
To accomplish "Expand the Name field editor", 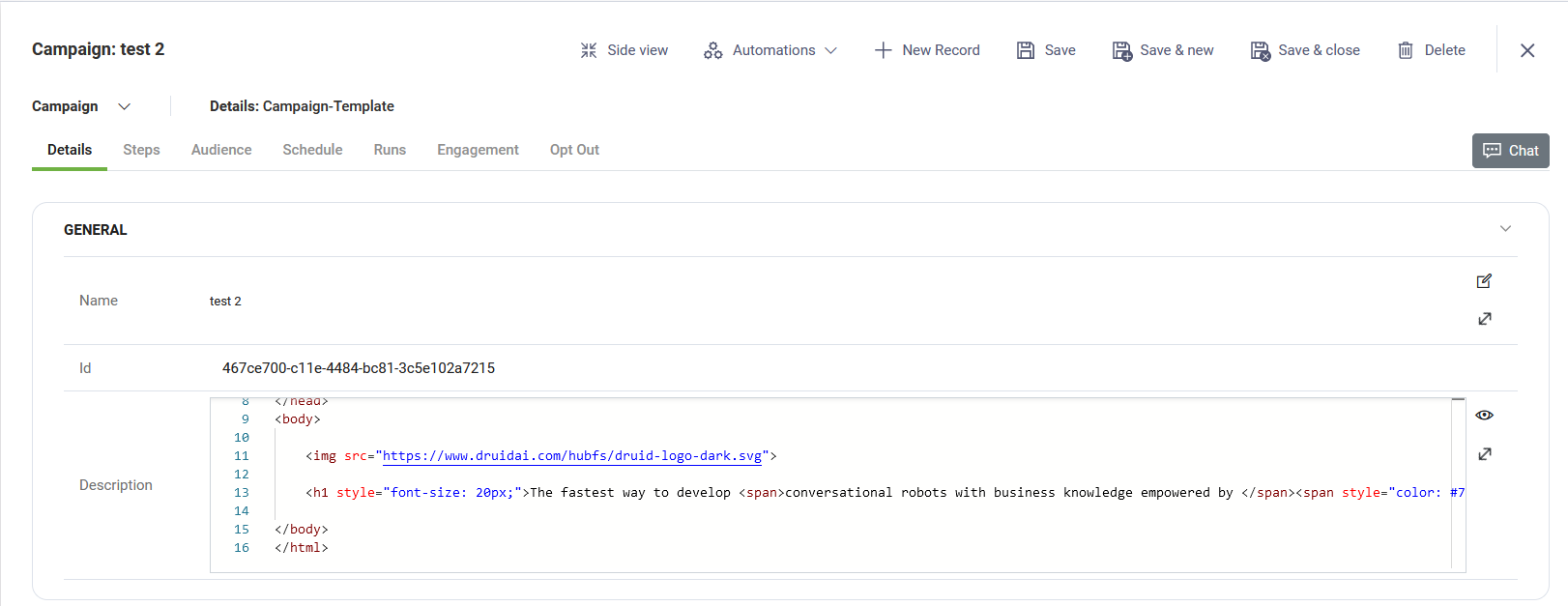I will click(1485, 319).
